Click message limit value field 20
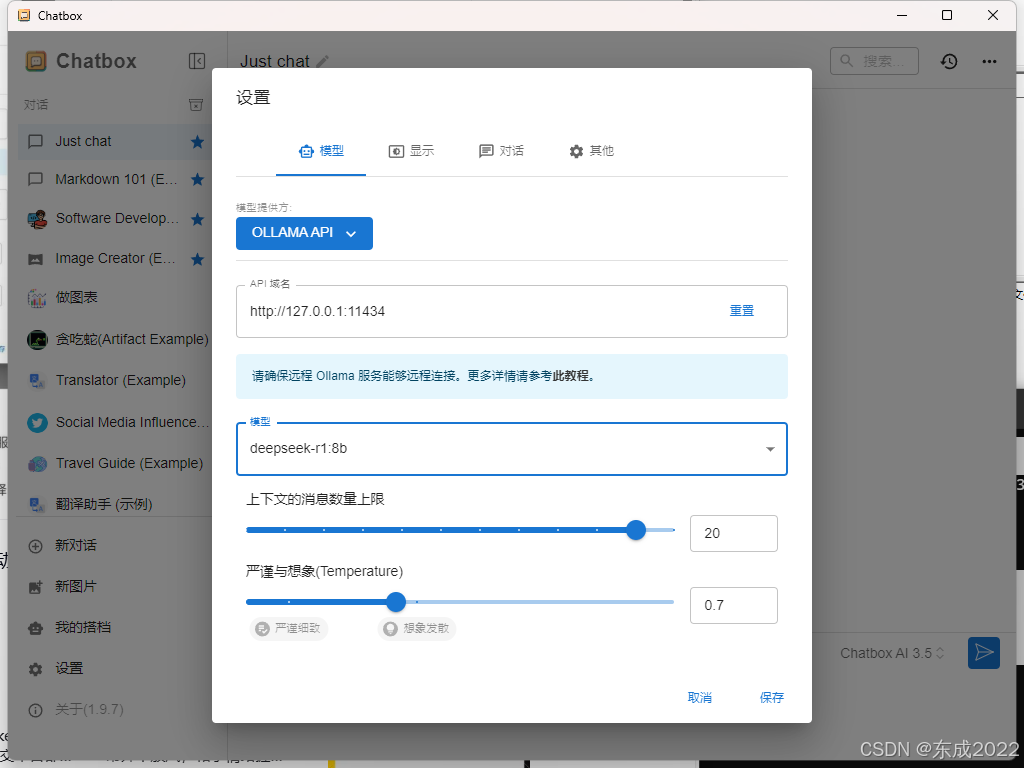Screen dimensions: 1024x768 tap(733, 534)
